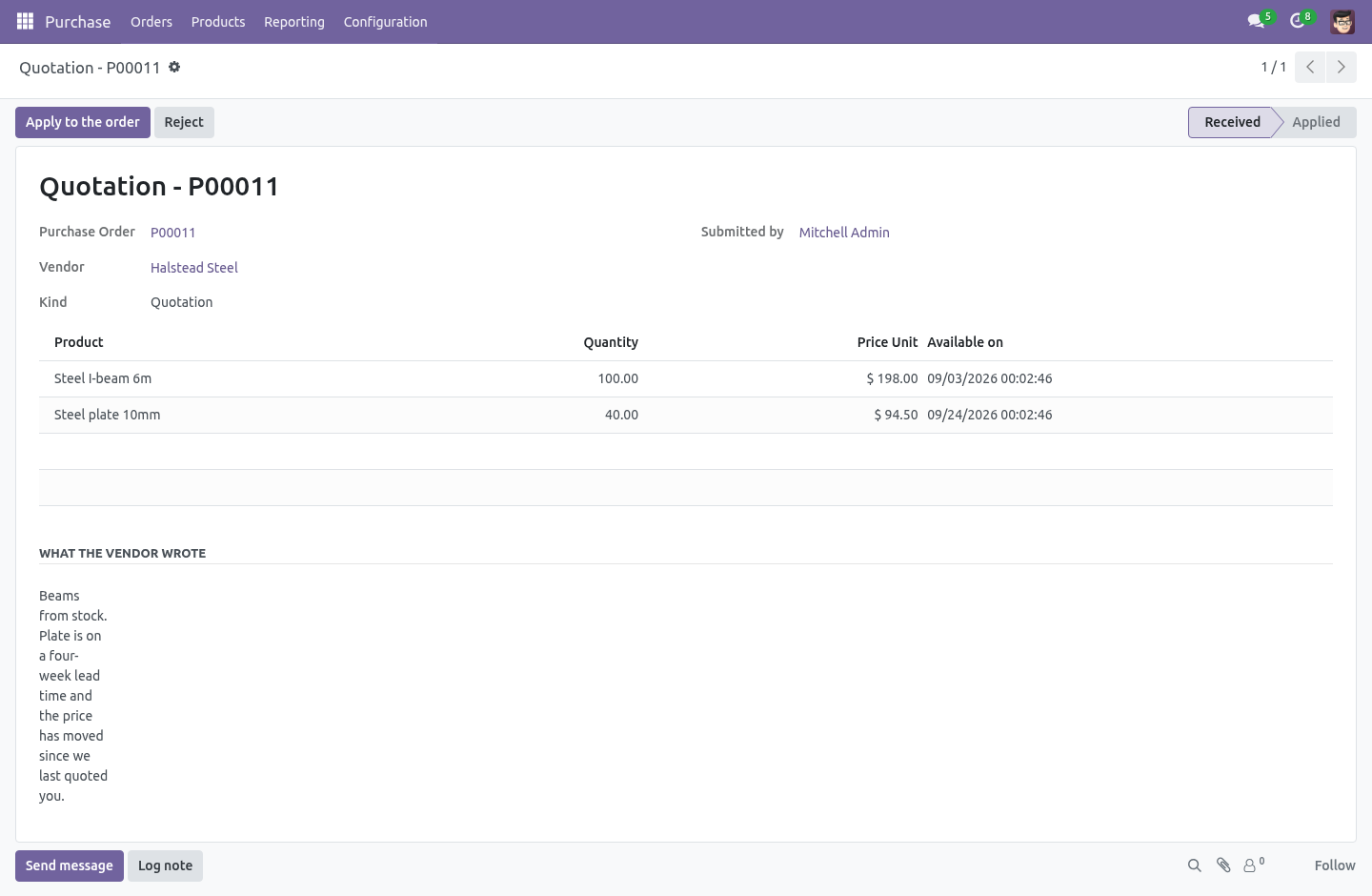Open vendor Halstead Steel link
Screen dimensions: 1372x896
point(194,268)
